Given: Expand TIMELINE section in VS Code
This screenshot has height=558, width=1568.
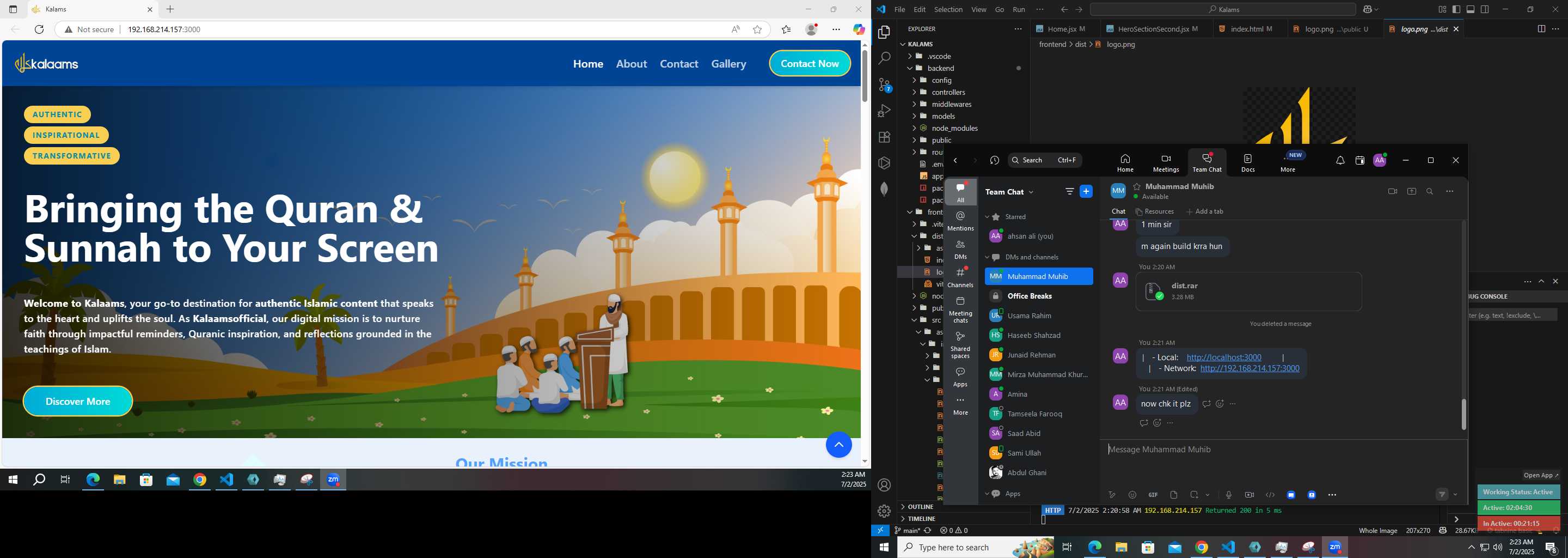Looking at the screenshot, I should pyautogui.click(x=922, y=519).
